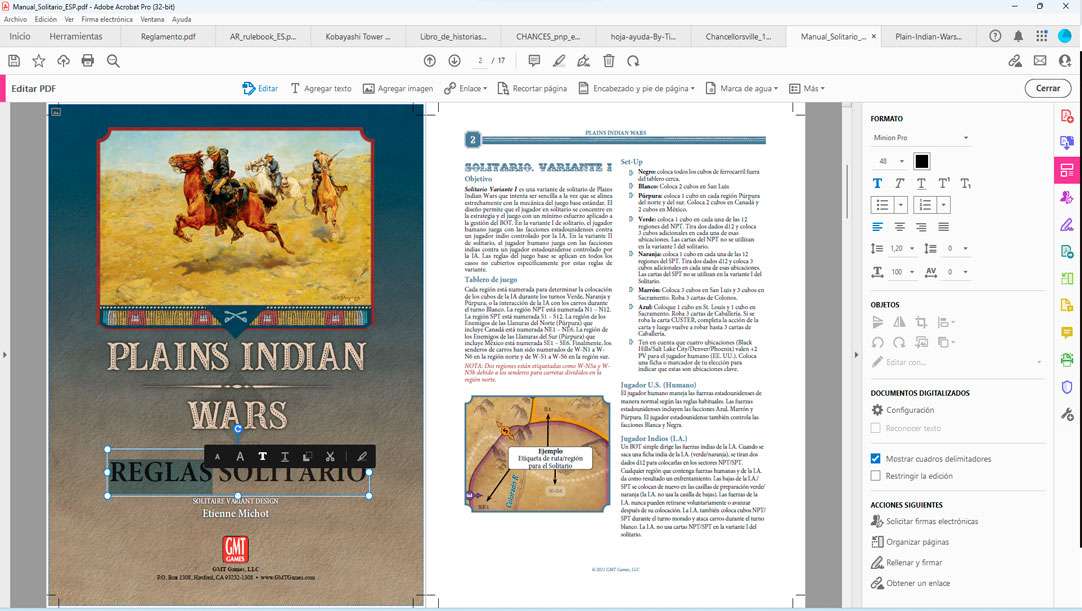Print the document via printer icon
This screenshot has width=1082, height=611.
point(88,61)
